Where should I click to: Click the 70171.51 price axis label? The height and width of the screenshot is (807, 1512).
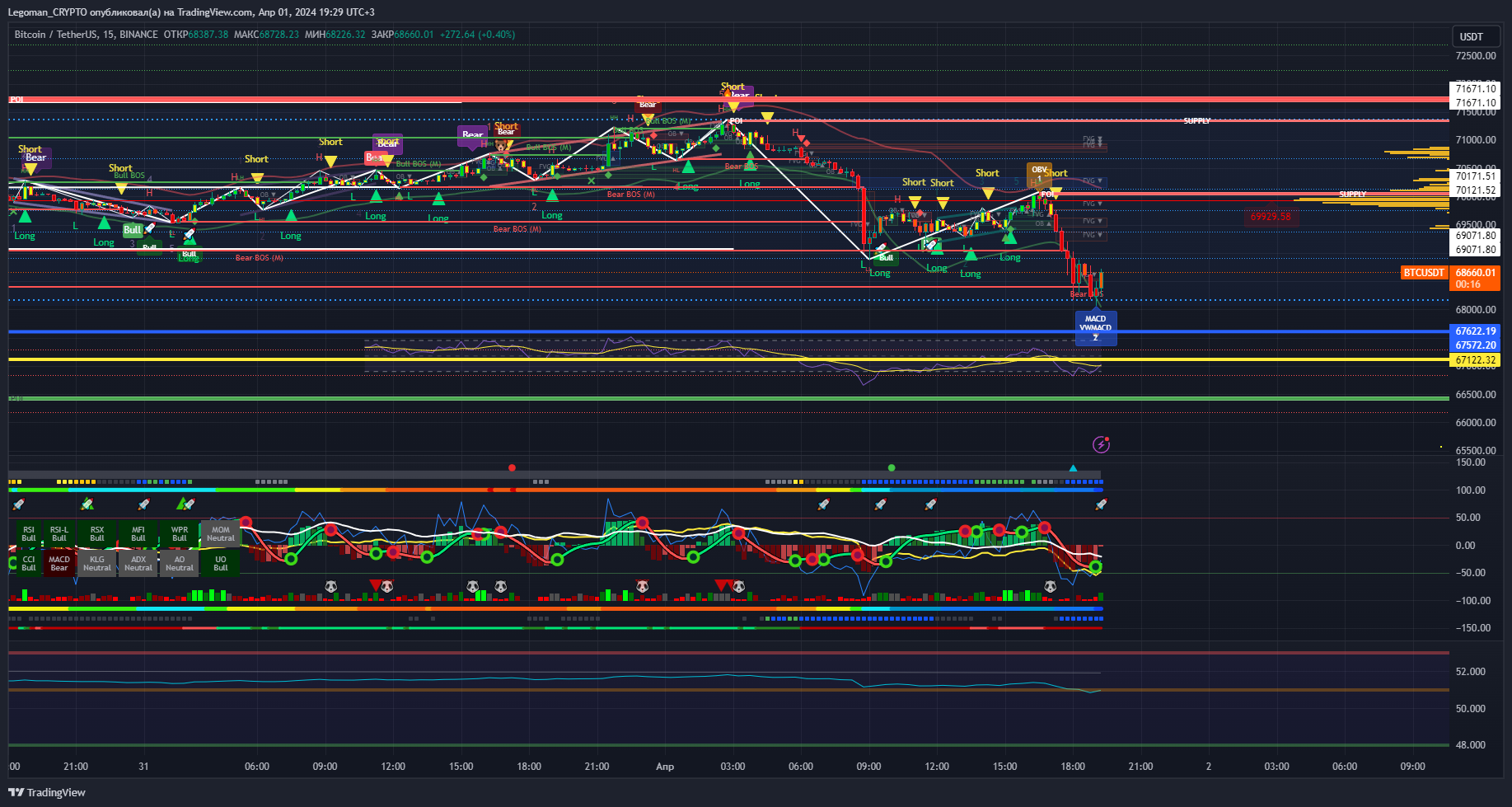coord(1475,176)
